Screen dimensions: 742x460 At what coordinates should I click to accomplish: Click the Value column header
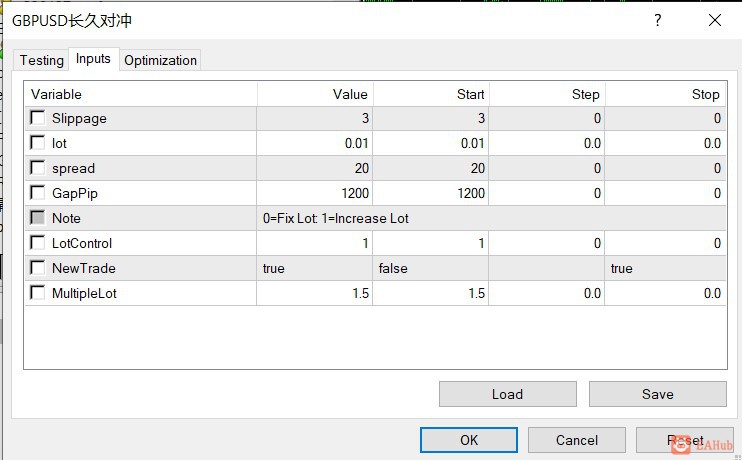point(315,94)
